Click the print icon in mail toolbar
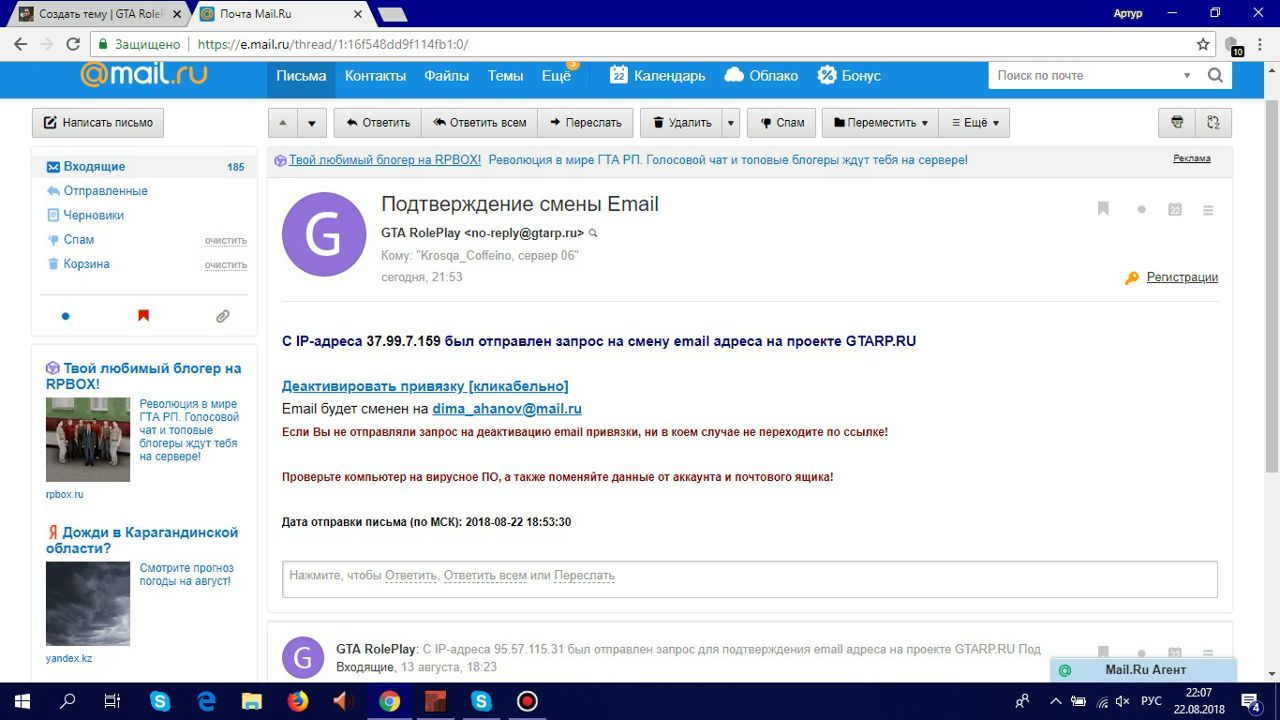1280x720 pixels. tap(1177, 123)
